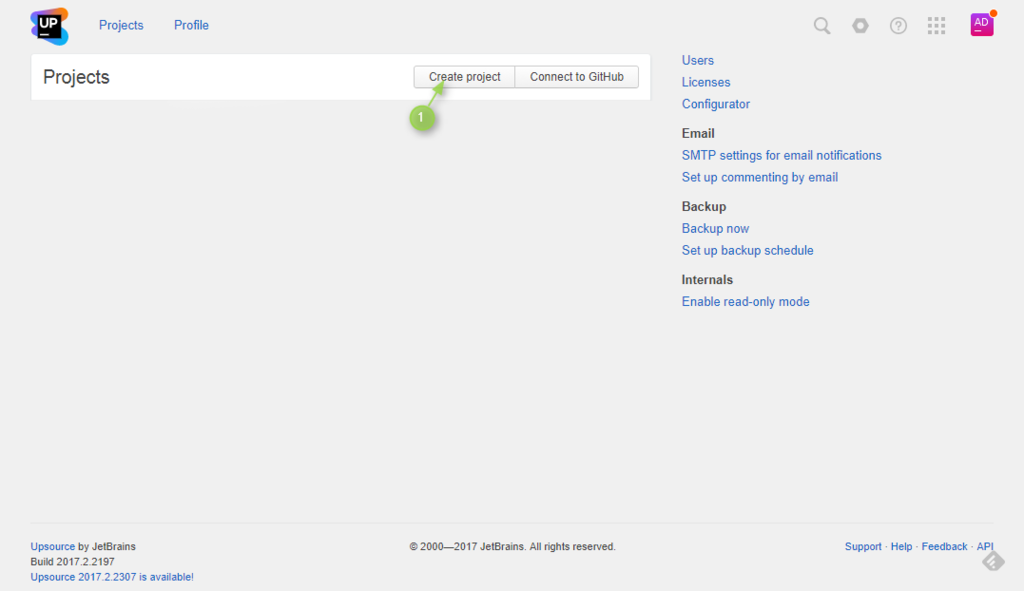Open the administration hexagon icon
1024x591 pixels.
pyautogui.click(x=860, y=25)
